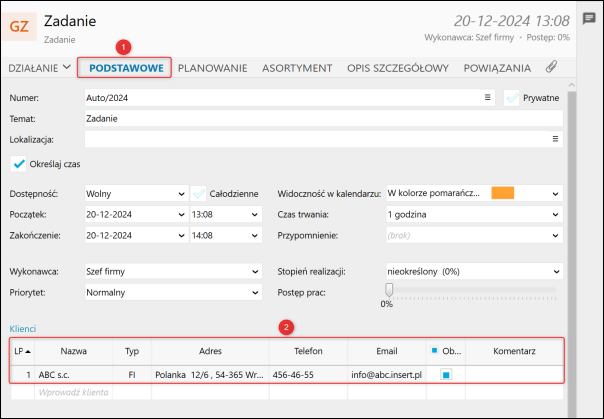Open the Stopień realizacji dropdown
This screenshot has height=419, width=604.
[x=556, y=272]
